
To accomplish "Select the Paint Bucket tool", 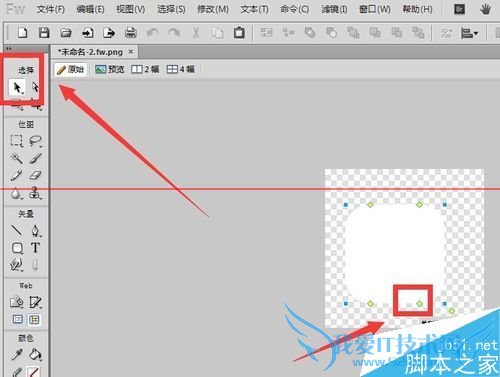I will click(x=35, y=355).
